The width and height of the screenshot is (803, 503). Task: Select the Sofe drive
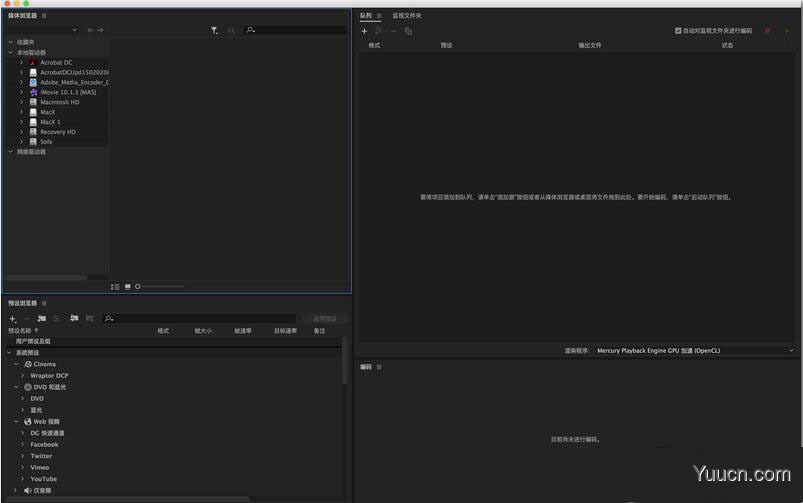46,142
